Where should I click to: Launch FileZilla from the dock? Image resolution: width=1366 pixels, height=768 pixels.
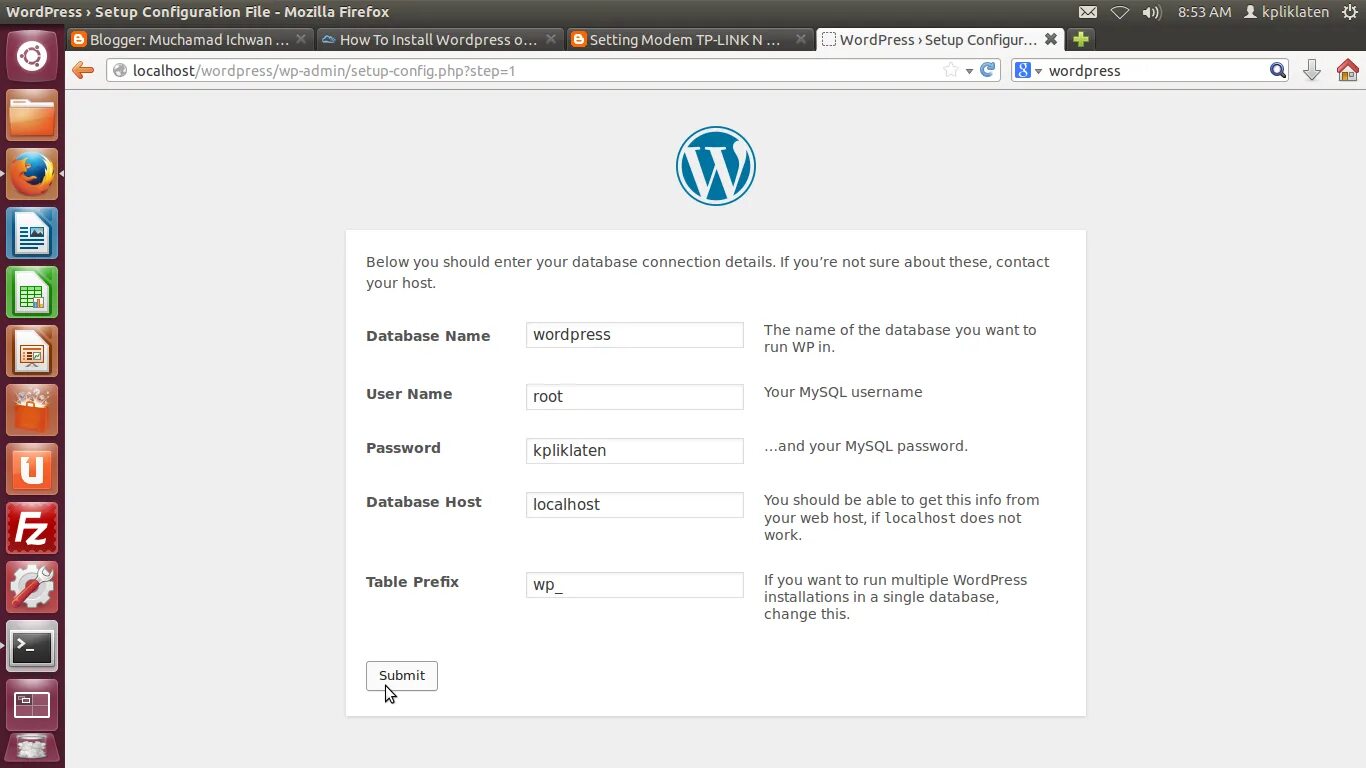tap(32, 529)
